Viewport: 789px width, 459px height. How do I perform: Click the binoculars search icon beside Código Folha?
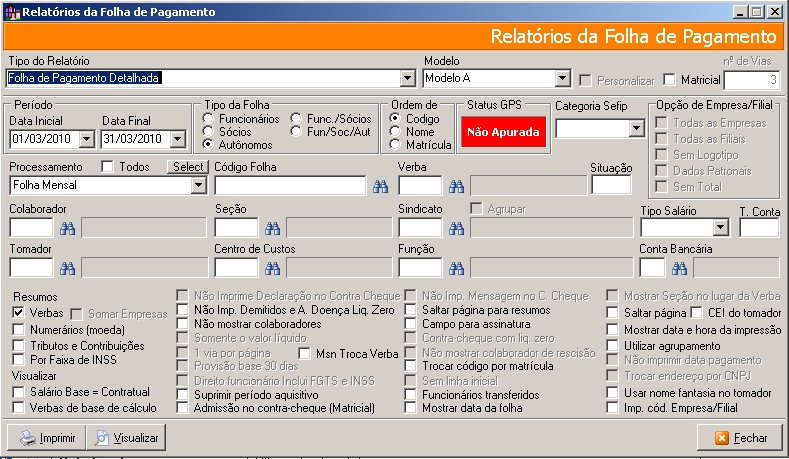coord(380,185)
